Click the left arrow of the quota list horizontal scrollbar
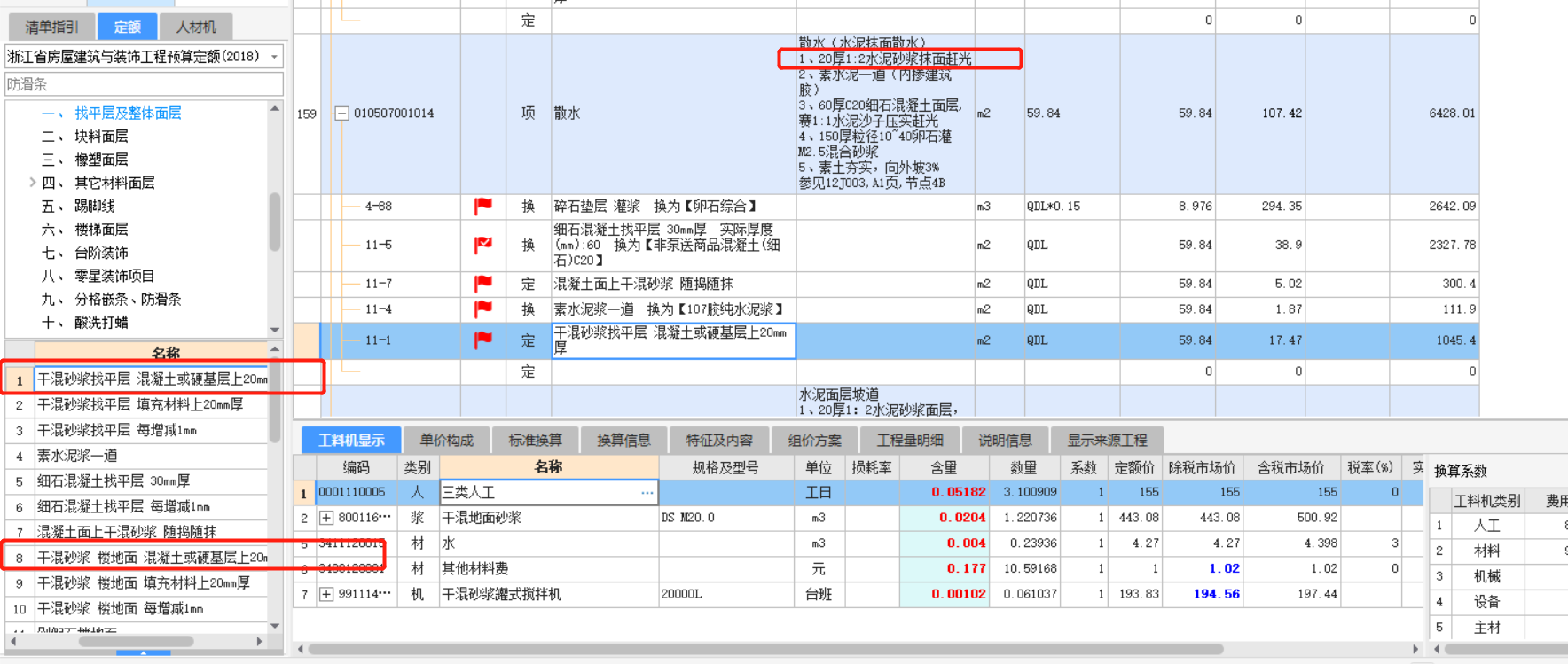 pyautogui.click(x=12, y=641)
